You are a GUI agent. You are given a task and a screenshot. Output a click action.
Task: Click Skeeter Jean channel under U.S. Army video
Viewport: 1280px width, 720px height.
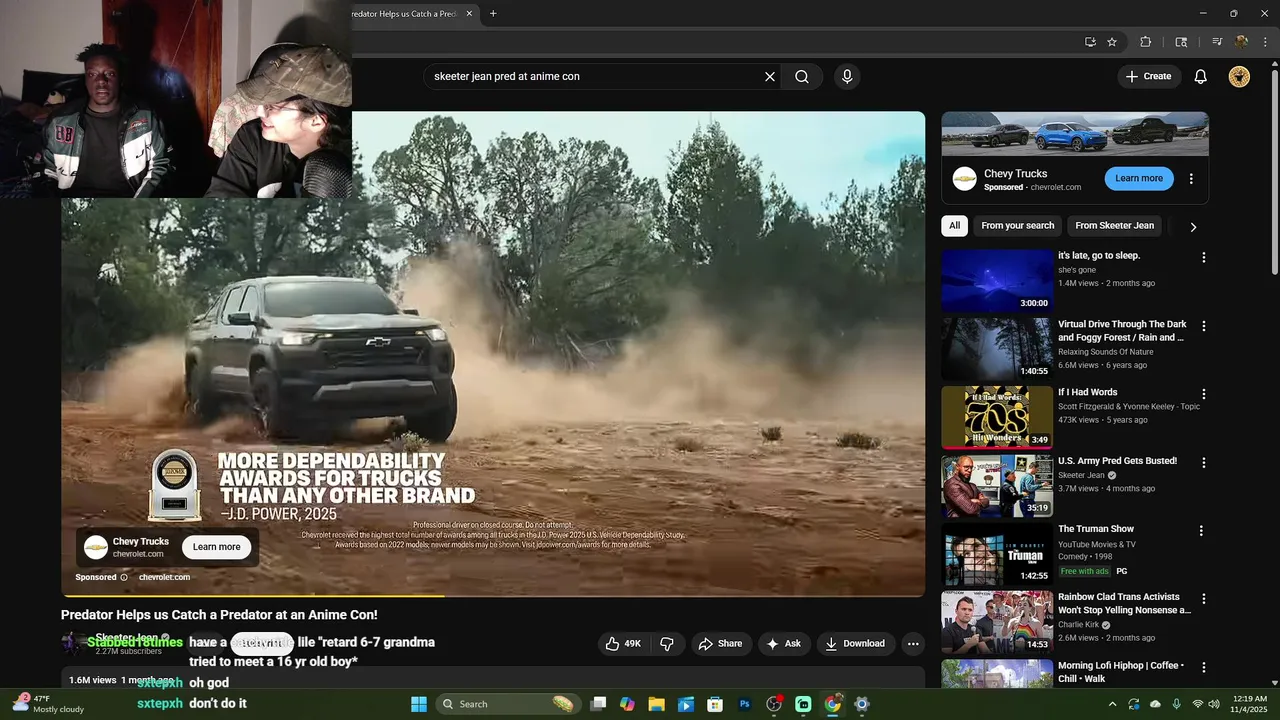tap(1081, 476)
